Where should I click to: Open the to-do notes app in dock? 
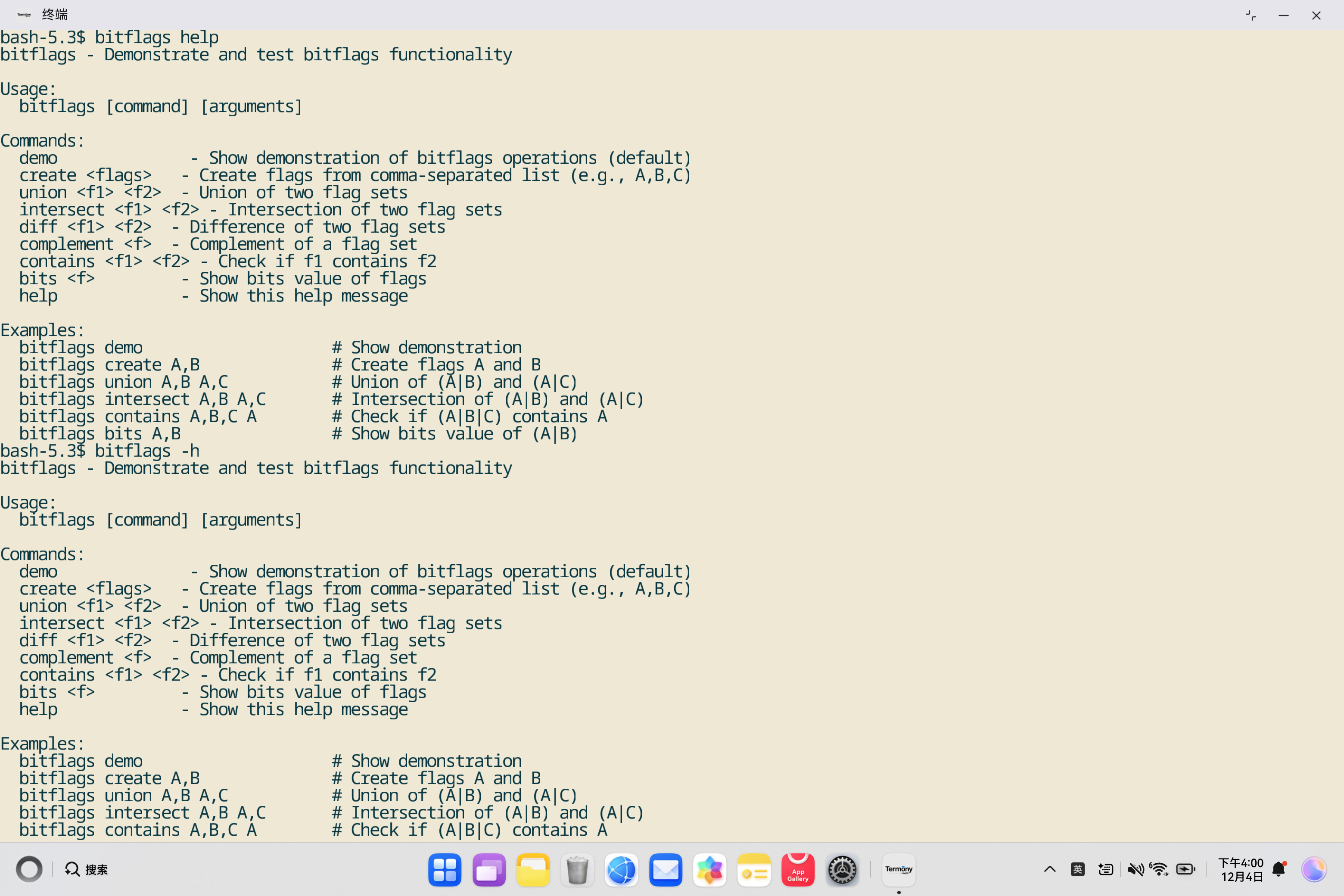tap(754, 869)
